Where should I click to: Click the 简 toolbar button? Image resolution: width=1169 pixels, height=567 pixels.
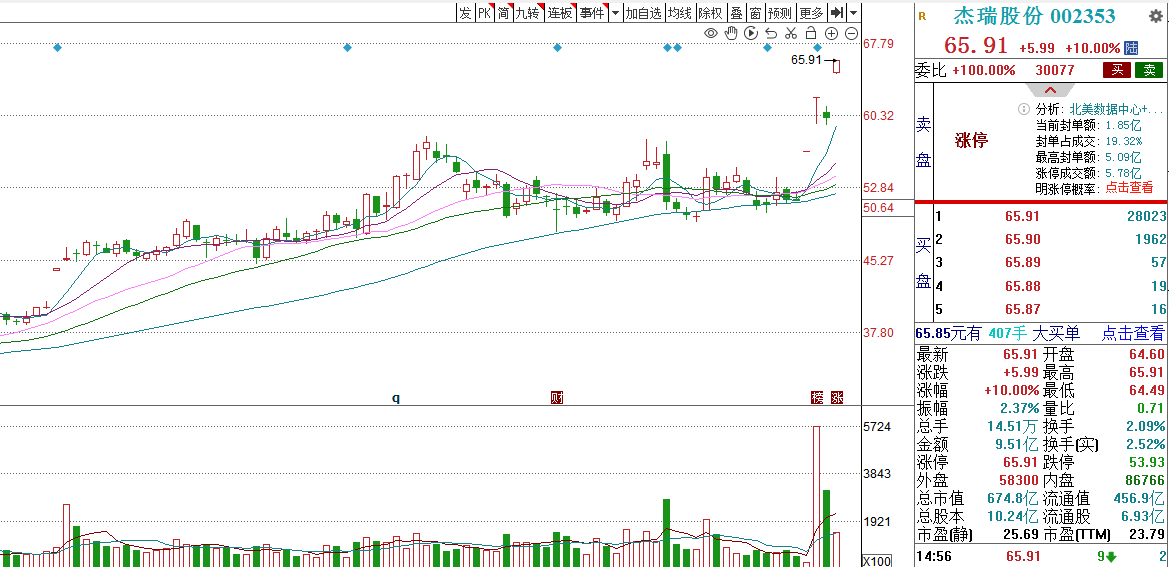(503, 13)
